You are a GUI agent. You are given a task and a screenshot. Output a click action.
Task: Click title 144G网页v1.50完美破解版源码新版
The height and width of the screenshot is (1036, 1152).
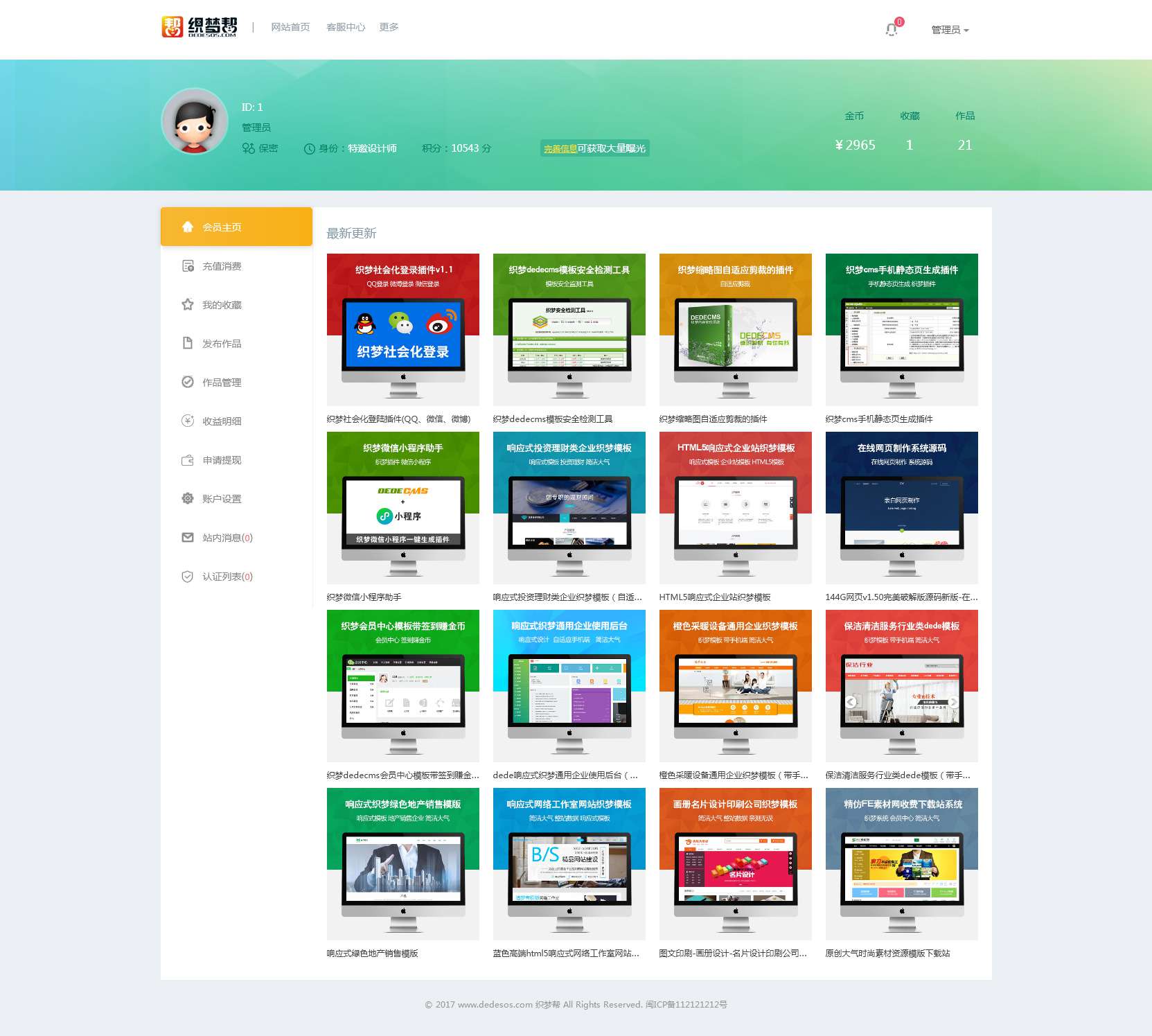coord(902,597)
